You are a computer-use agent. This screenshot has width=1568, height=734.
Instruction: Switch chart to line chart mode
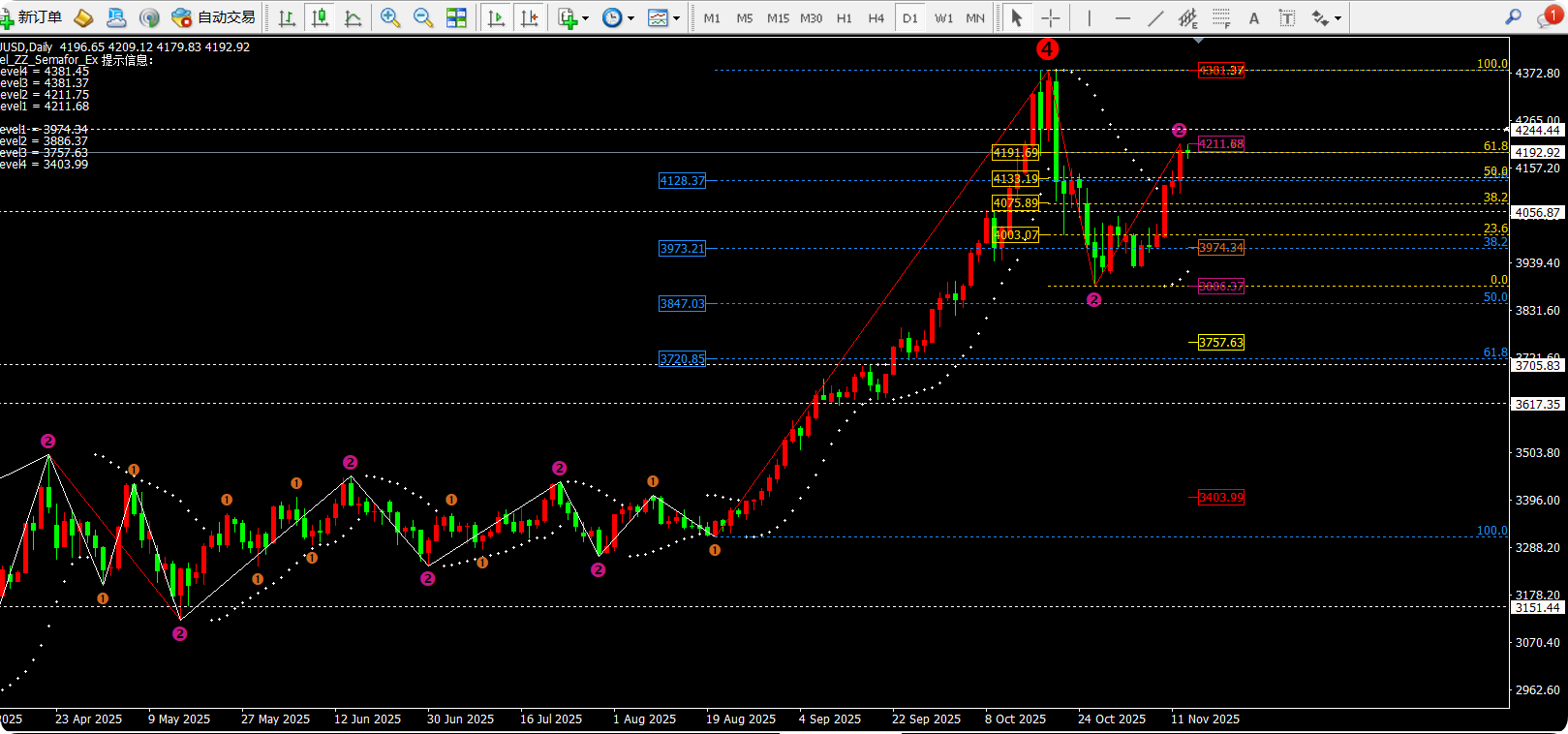coord(353,17)
